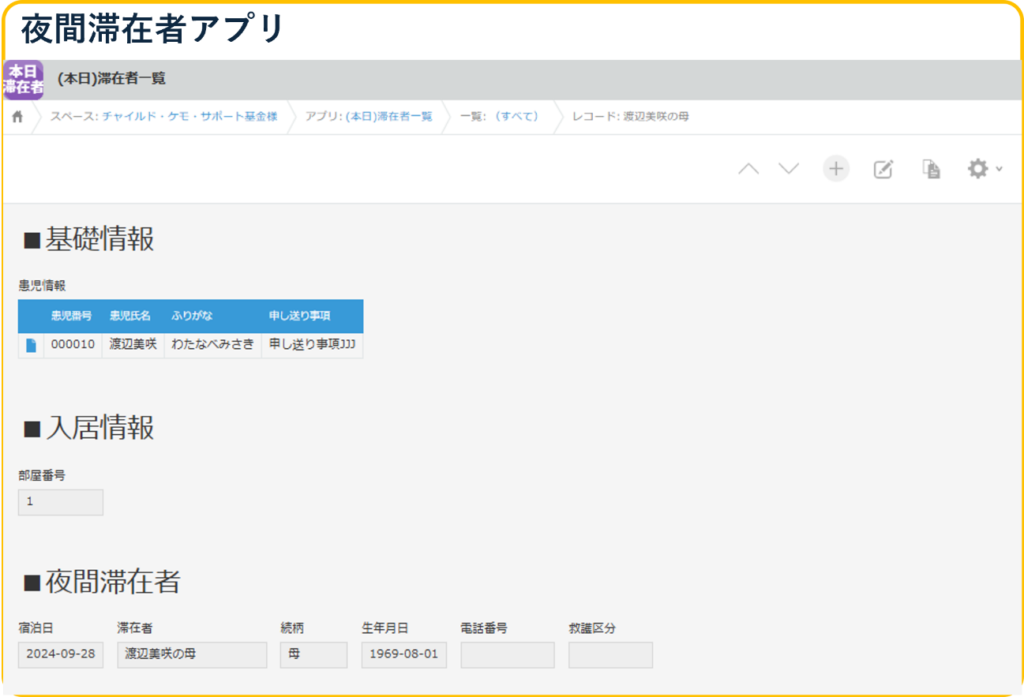The image size is (1024, 697).
Task: Open related record file icon for 000010
Action: click(31, 345)
